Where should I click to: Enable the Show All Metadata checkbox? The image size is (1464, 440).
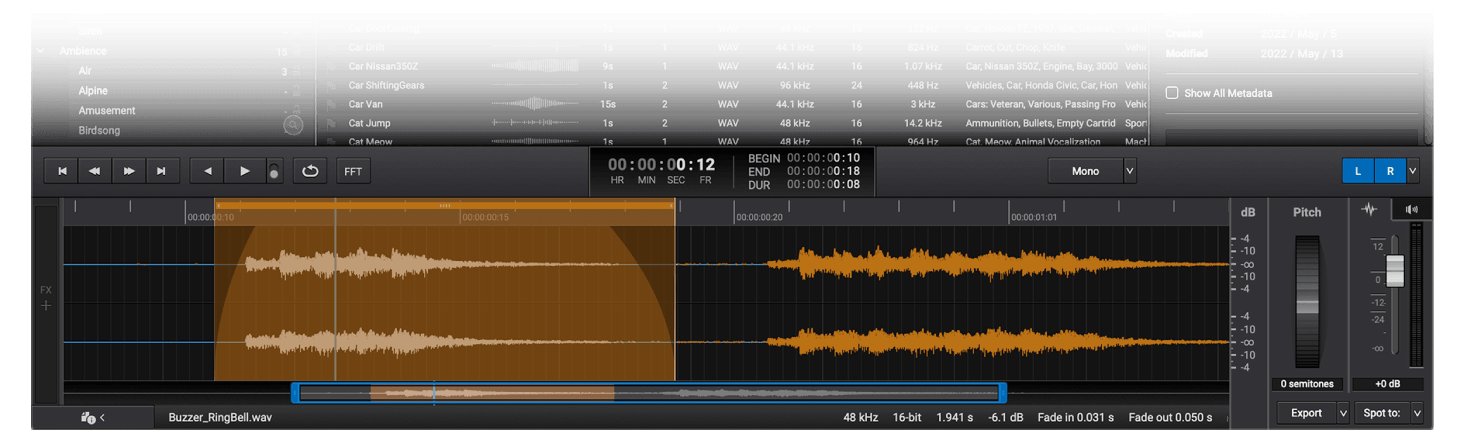click(x=1172, y=93)
